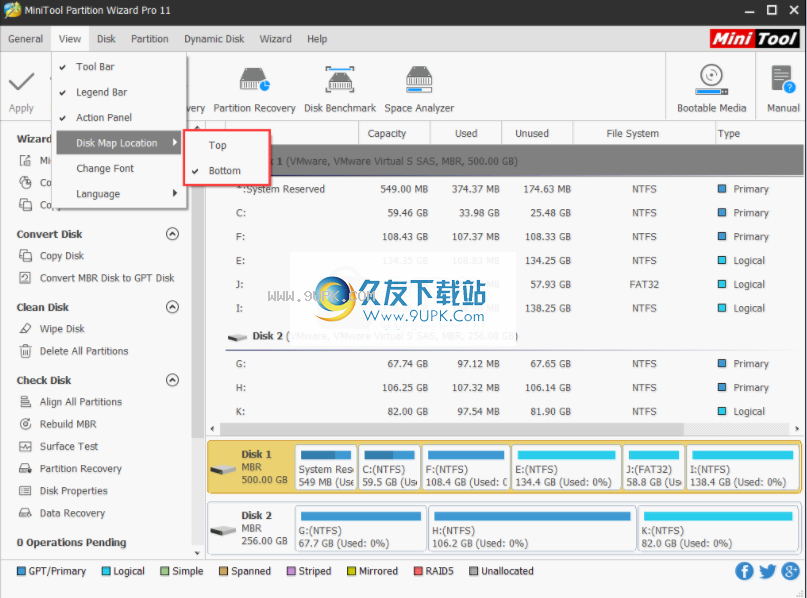Image resolution: width=807 pixels, height=598 pixels.
Task: Open the Manual help icon
Action: point(783,80)
